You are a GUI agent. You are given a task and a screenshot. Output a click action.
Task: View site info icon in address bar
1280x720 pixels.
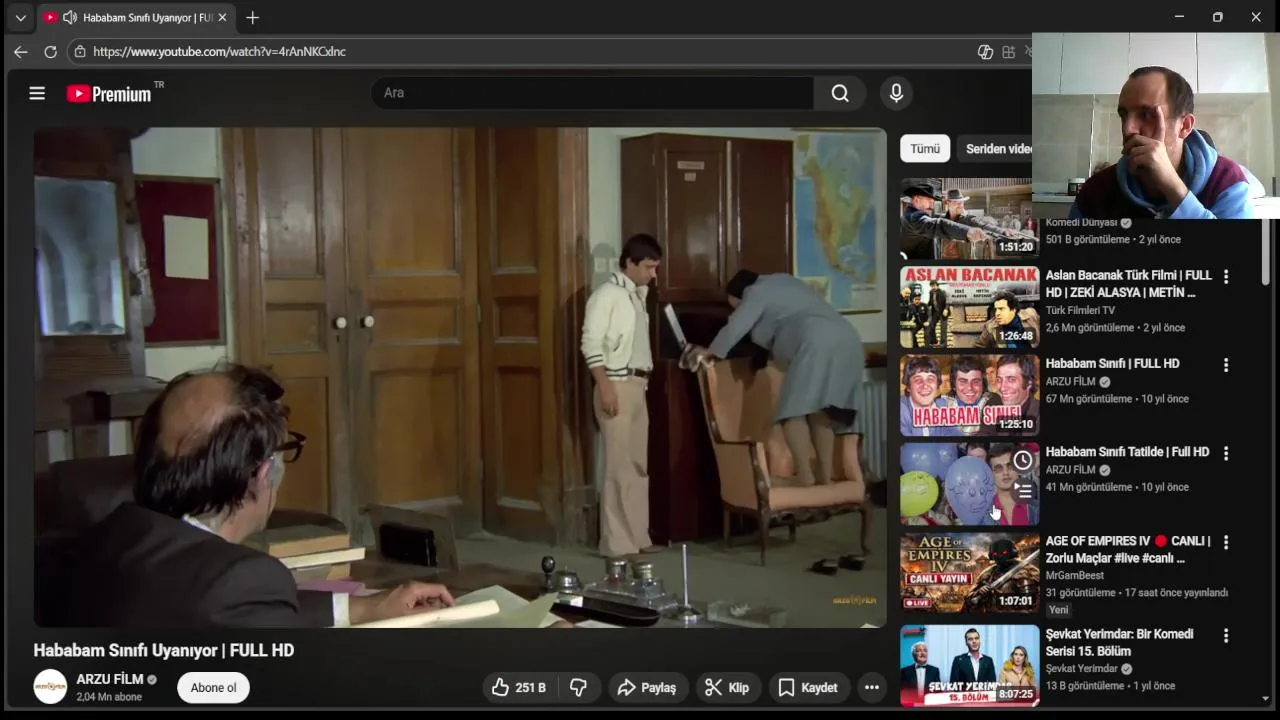click(80, 51)
